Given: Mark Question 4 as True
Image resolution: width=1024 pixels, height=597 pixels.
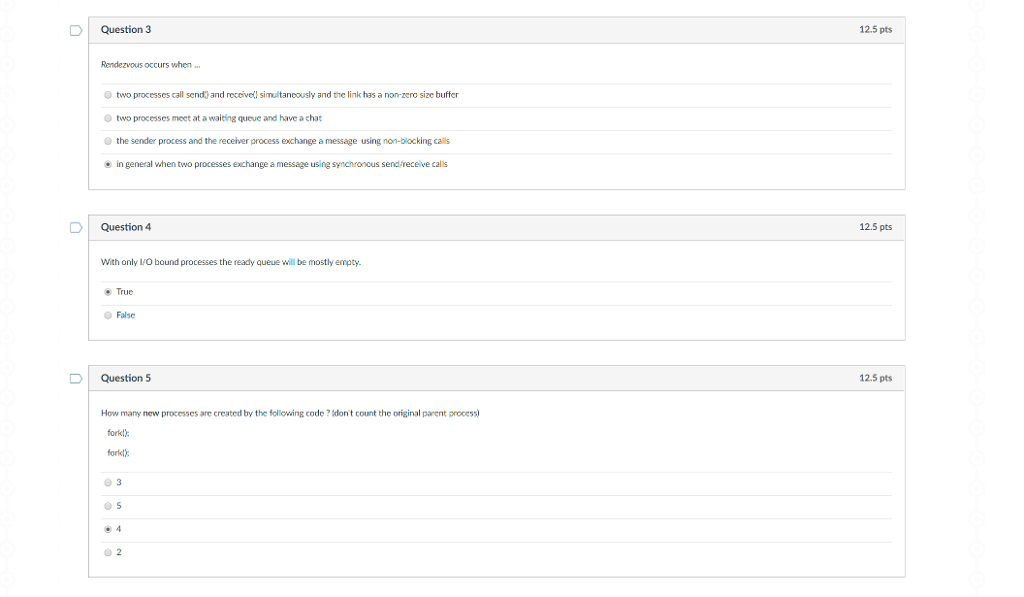Looking at the screenshot, I should [108, 292].
